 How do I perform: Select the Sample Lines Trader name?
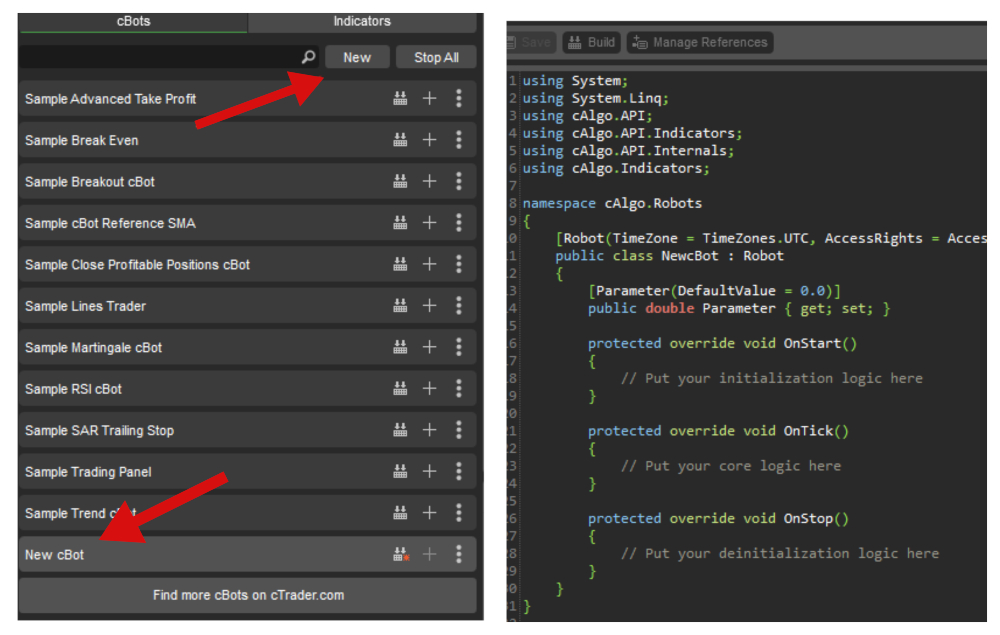(85, 306)
